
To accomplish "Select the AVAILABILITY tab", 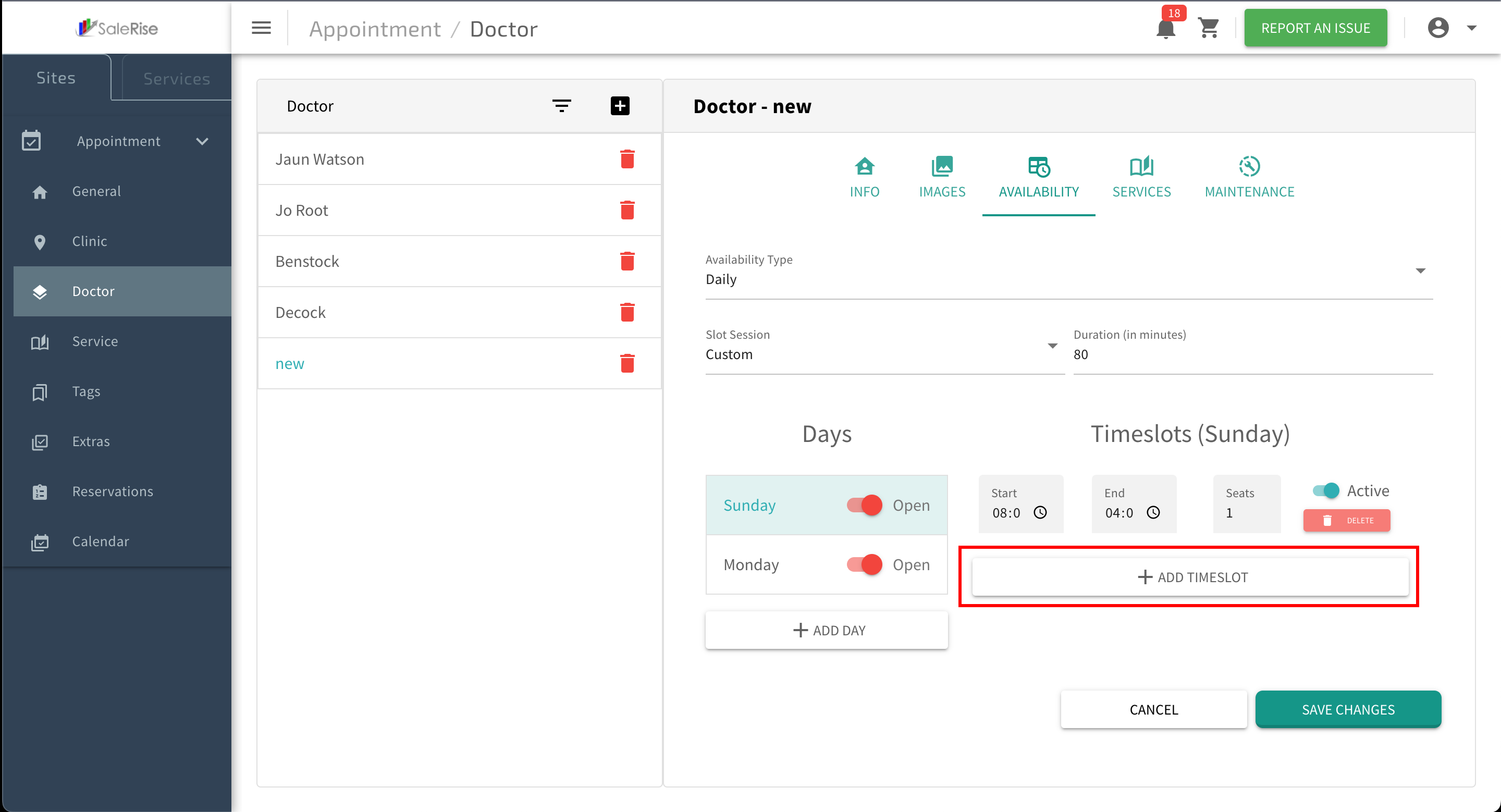I will 1039,178.
